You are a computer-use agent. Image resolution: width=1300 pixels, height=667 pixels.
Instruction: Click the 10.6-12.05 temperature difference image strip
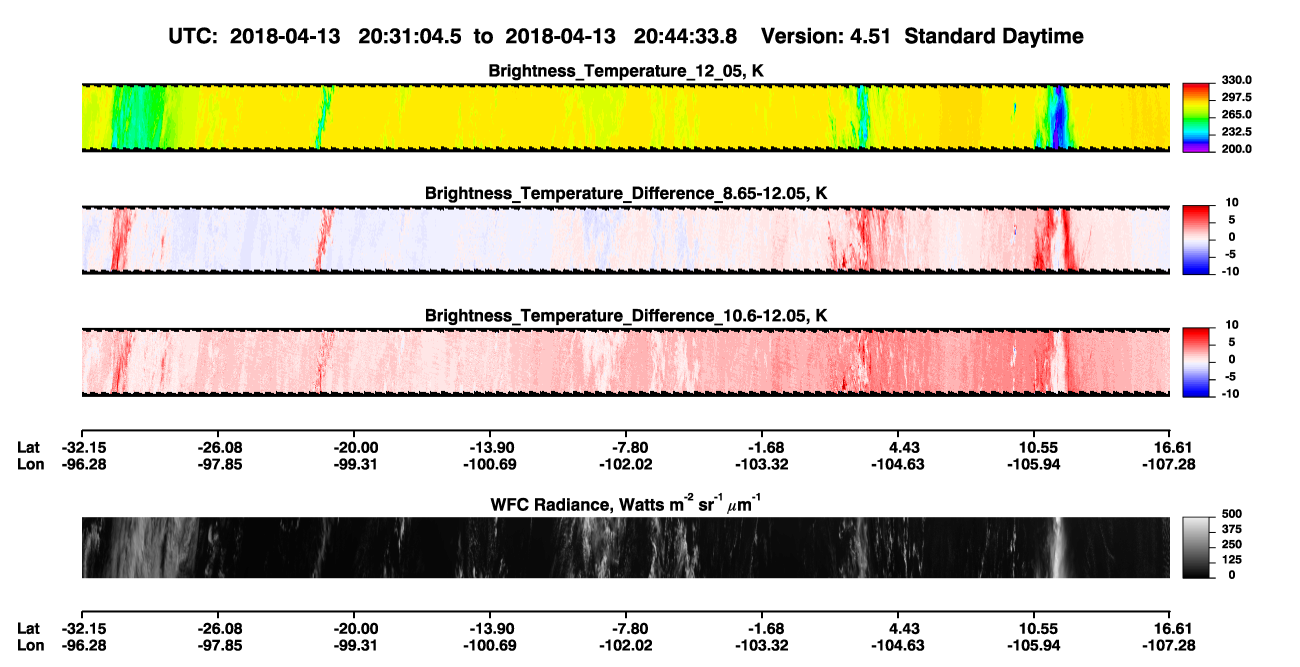pos(625,361)
